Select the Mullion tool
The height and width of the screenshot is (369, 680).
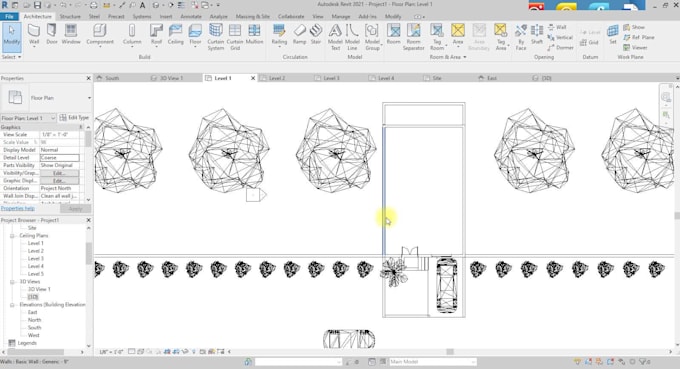click(254, 34)
